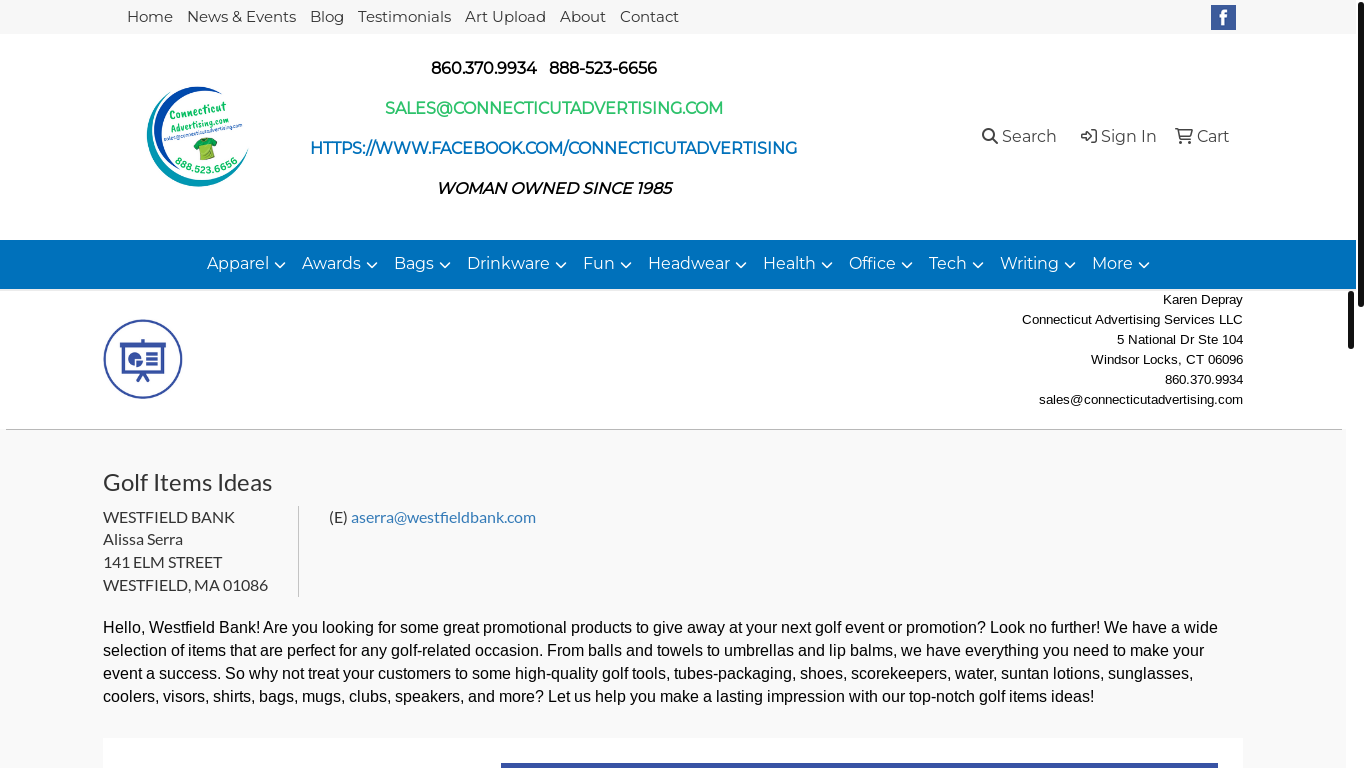This screenshot has width=1366, height=768.
Task: Click the inner page scrollbar thumb
Action: pyautogui.click(x=1351, y=320)
